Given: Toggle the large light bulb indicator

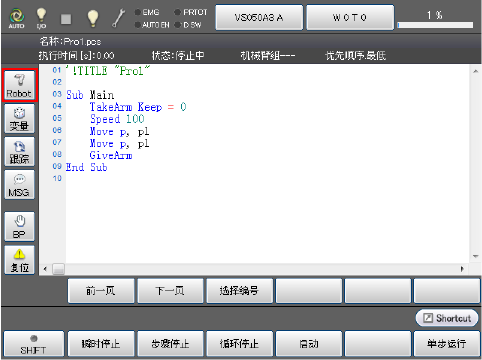Looking at the screenshot, I should [92, 18].
